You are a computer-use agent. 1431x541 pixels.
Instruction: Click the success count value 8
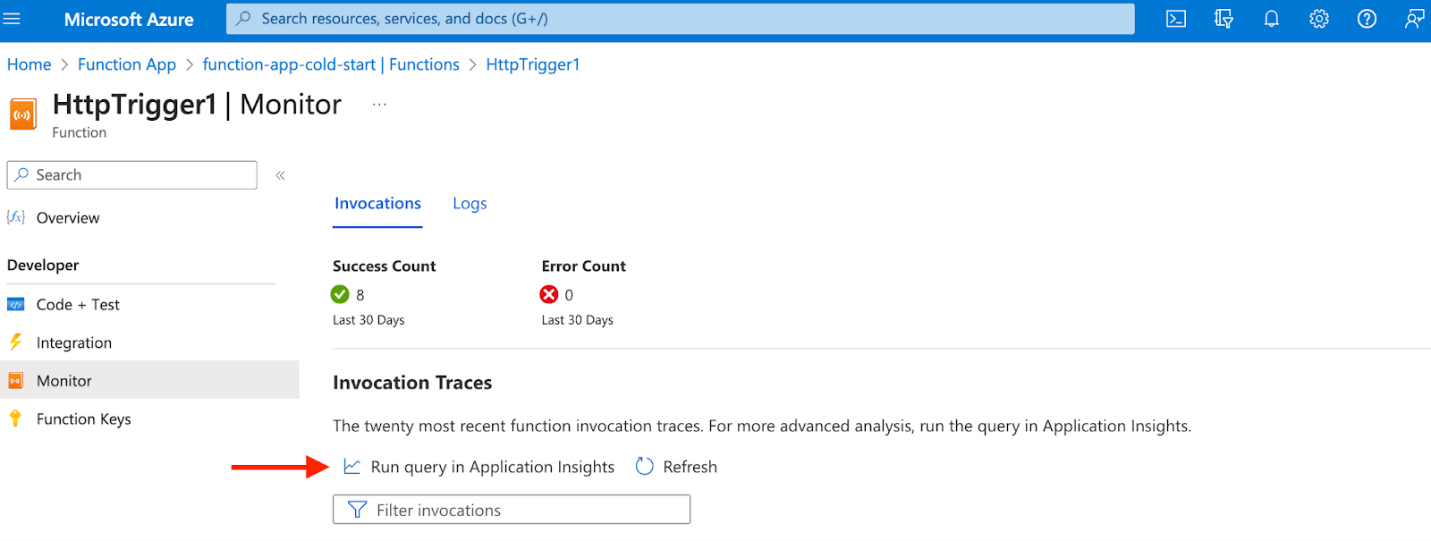pyautogui.click(x=360, y=295)
